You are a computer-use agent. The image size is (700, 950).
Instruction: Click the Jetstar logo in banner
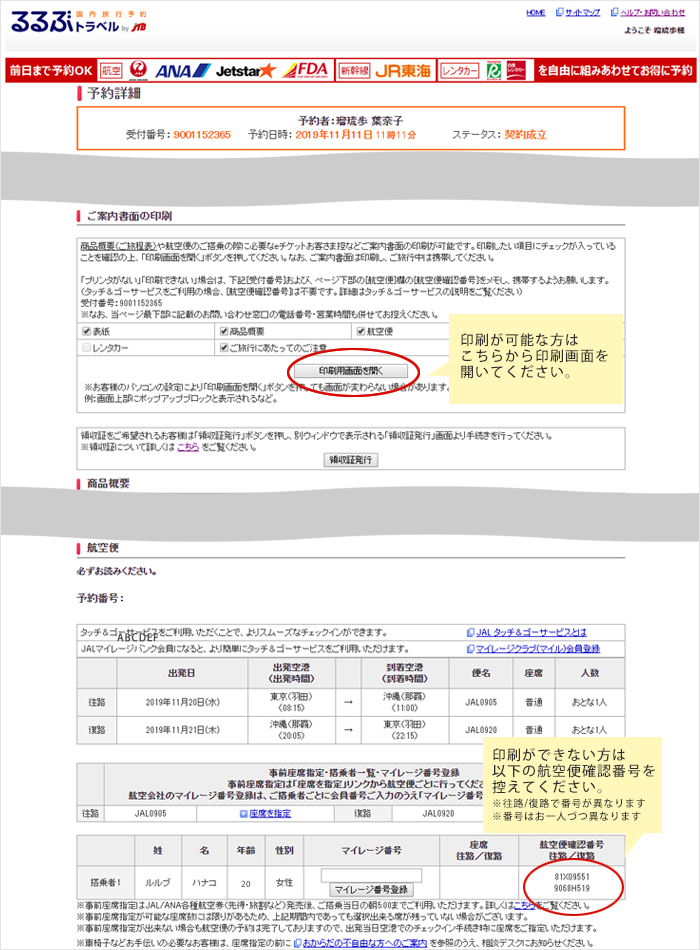pos(245,71)
